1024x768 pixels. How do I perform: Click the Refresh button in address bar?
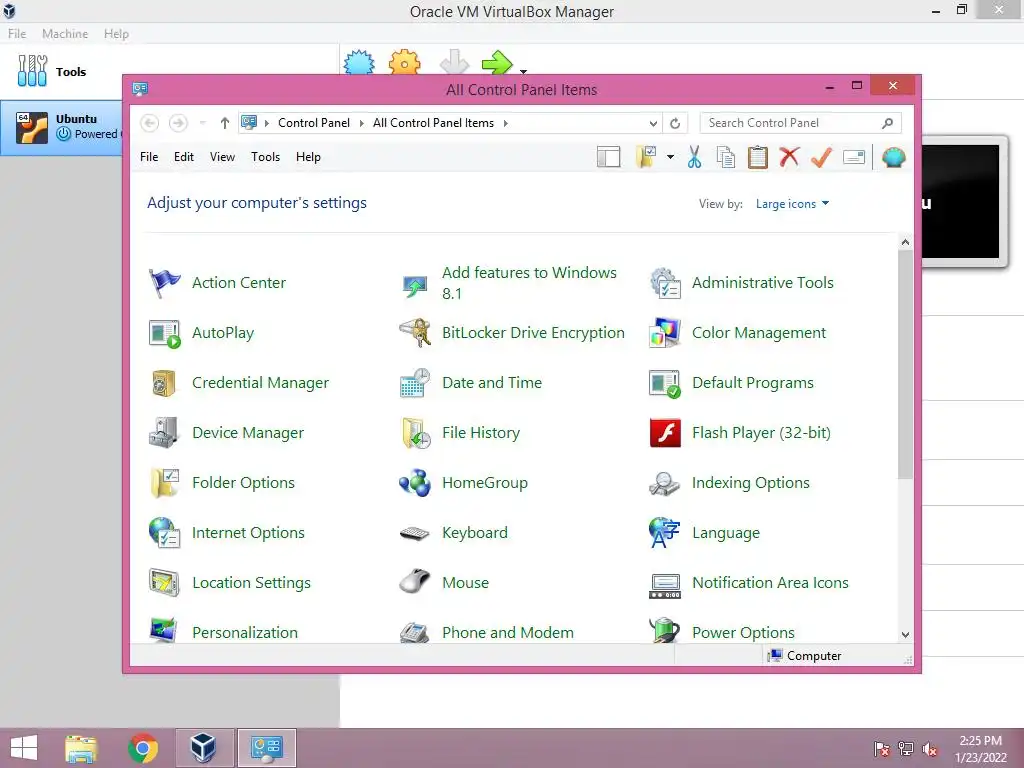[675, 123]
